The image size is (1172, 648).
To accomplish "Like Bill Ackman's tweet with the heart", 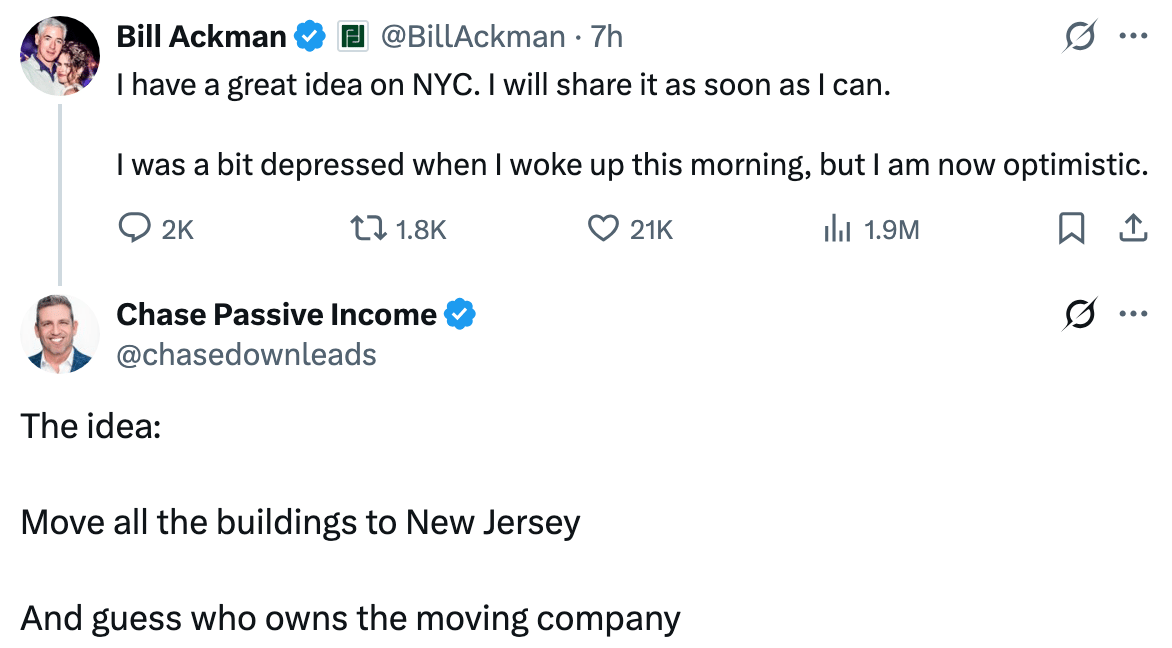I will click(x=602, y=230).
